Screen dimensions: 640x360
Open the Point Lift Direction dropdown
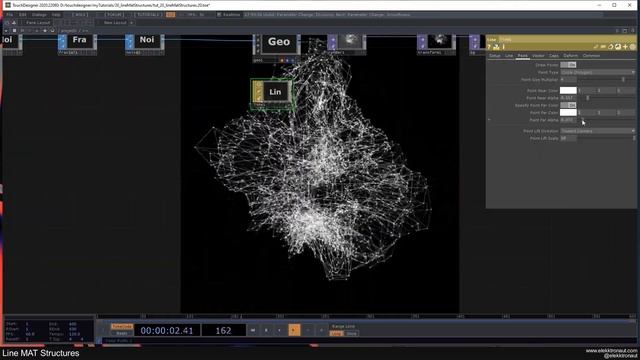[x=598, y=131]
